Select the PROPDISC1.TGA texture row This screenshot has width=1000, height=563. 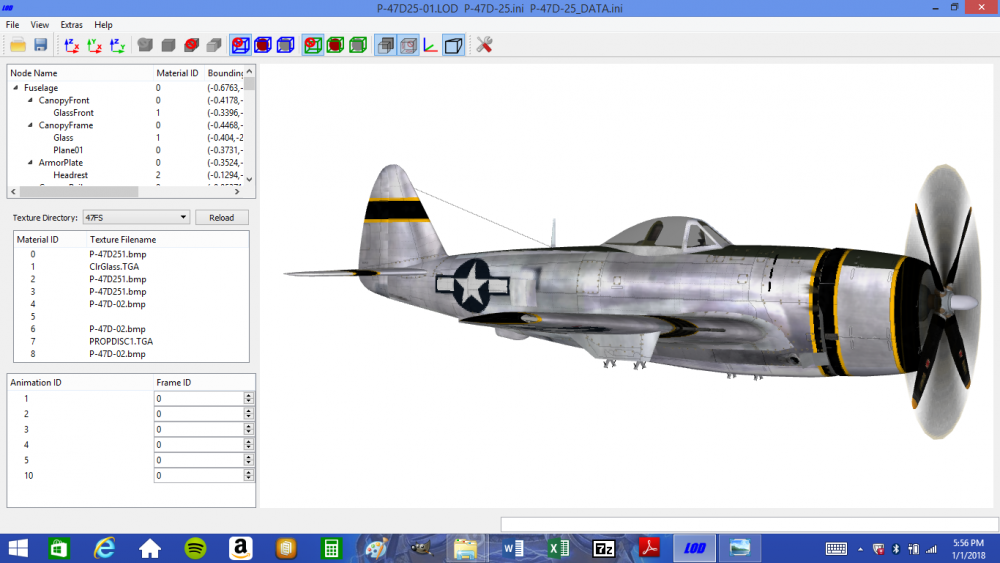tap(131, 341)
